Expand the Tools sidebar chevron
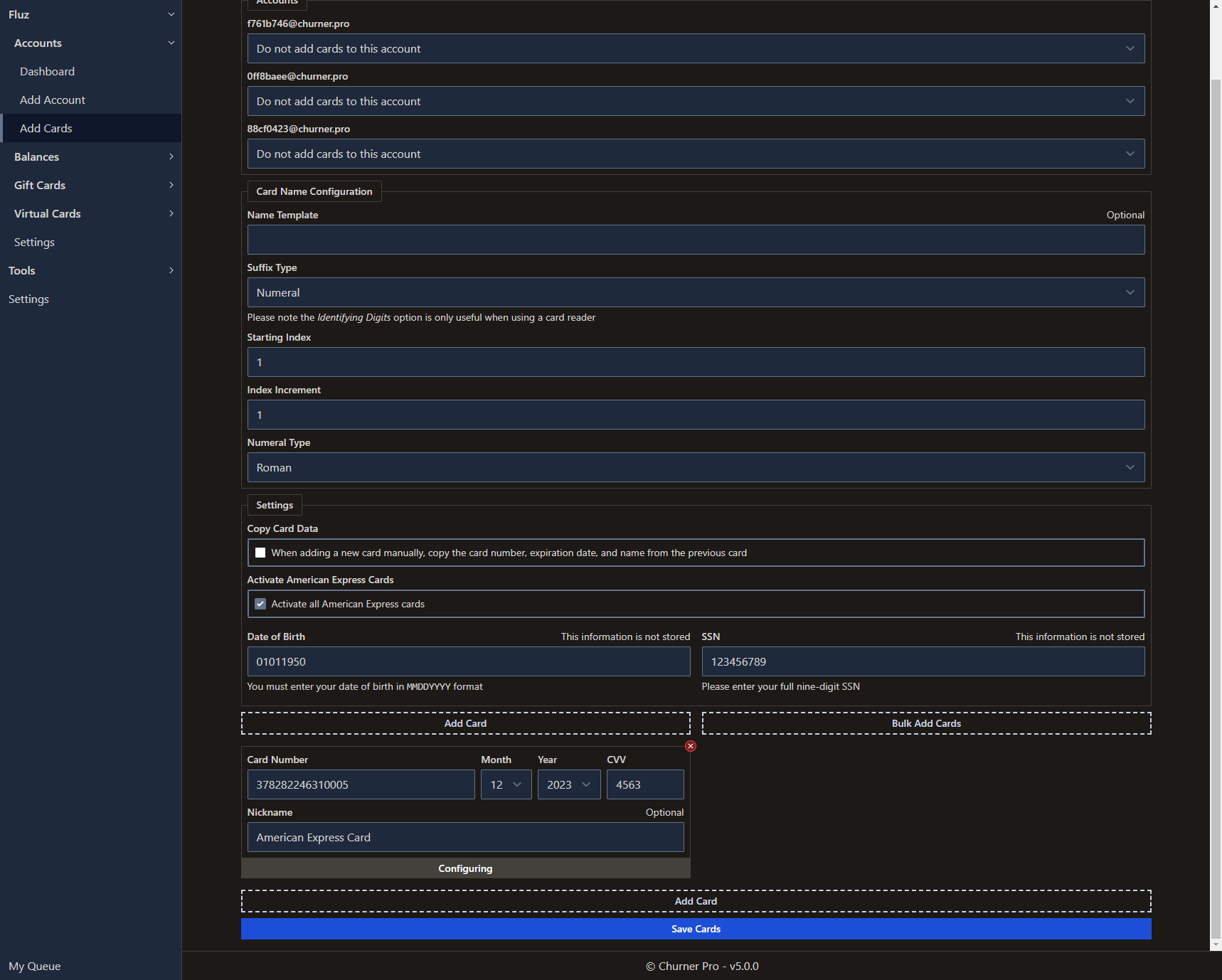Image resolution: width=1222 pixels, height=980 pixels. pyautogui.click(x=171, y=270)
